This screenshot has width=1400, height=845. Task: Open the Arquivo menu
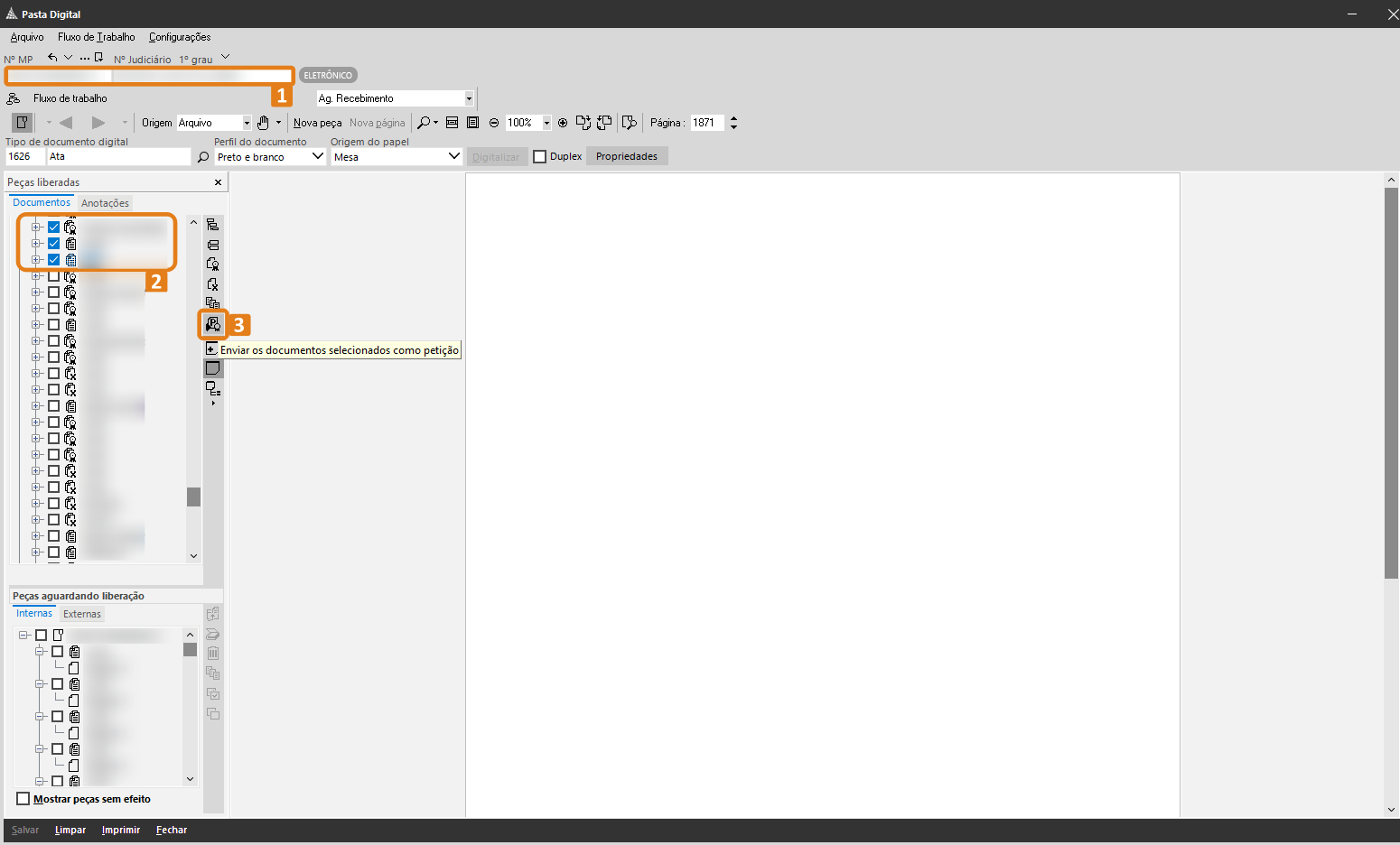pos(27,37)
